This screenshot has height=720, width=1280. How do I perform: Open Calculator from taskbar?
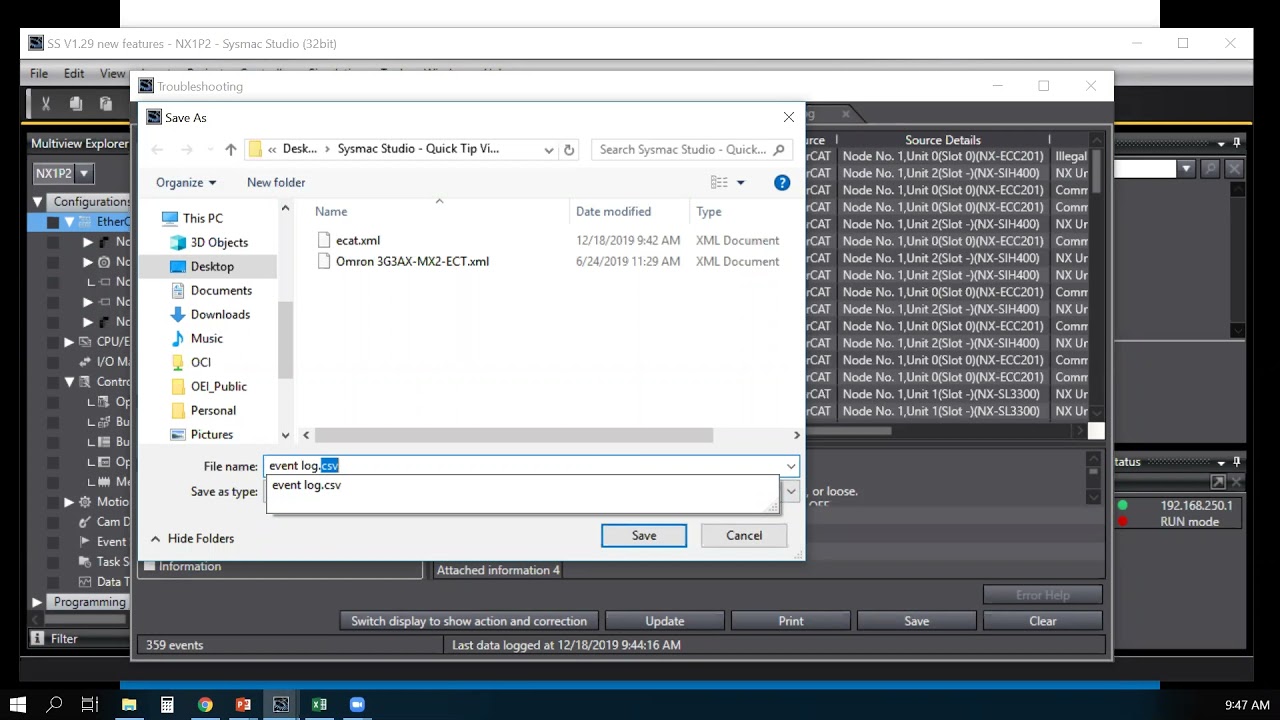167,704
